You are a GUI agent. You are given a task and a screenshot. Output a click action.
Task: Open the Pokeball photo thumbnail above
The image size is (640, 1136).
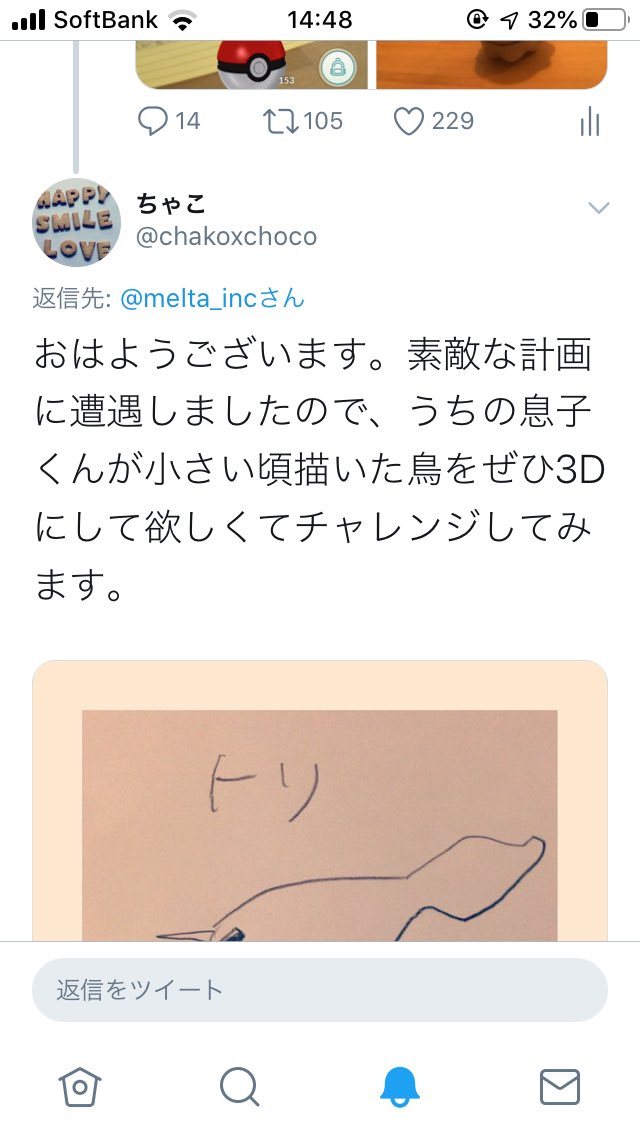[252, 64]
